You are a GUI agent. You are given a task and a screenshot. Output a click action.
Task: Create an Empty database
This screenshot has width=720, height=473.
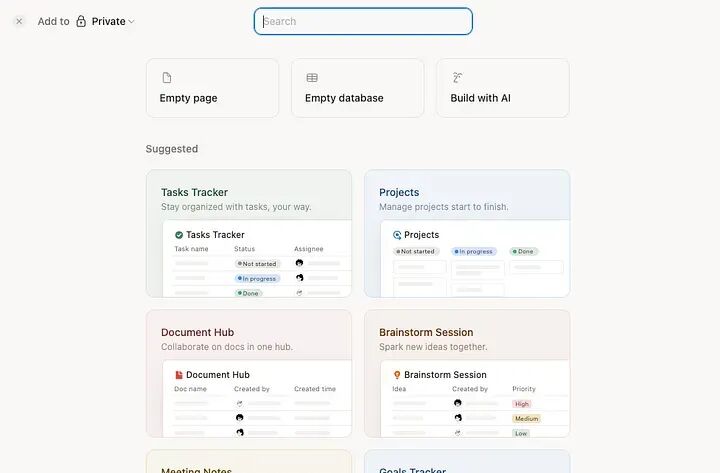point(357,88)
